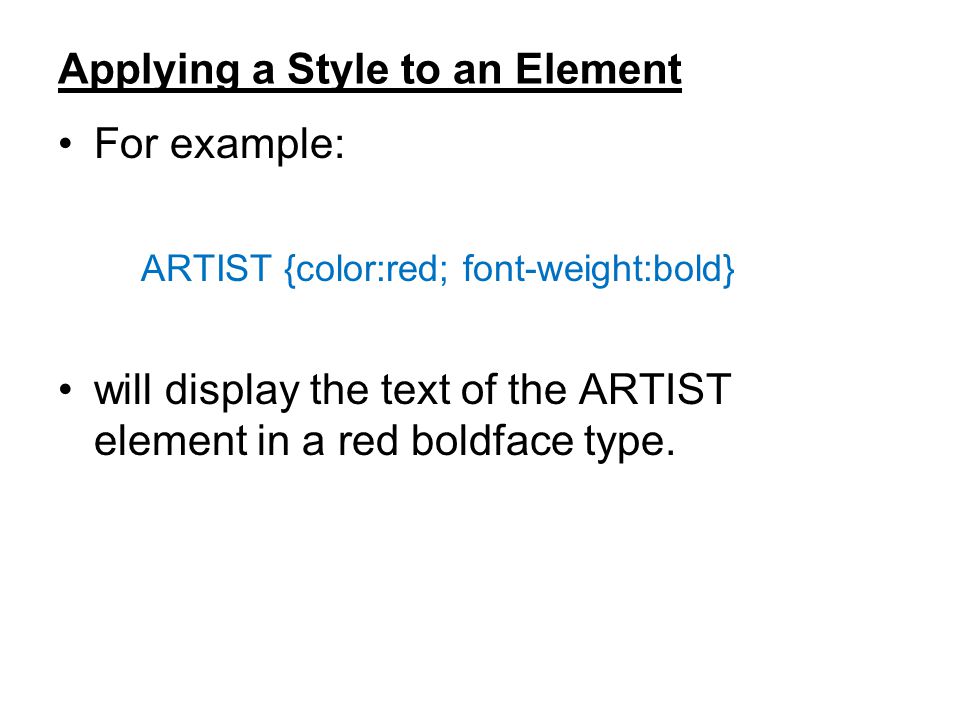Select the bullet point before "will display"
The height and width of the screenshot is (720, 960).
pos(66,390)
